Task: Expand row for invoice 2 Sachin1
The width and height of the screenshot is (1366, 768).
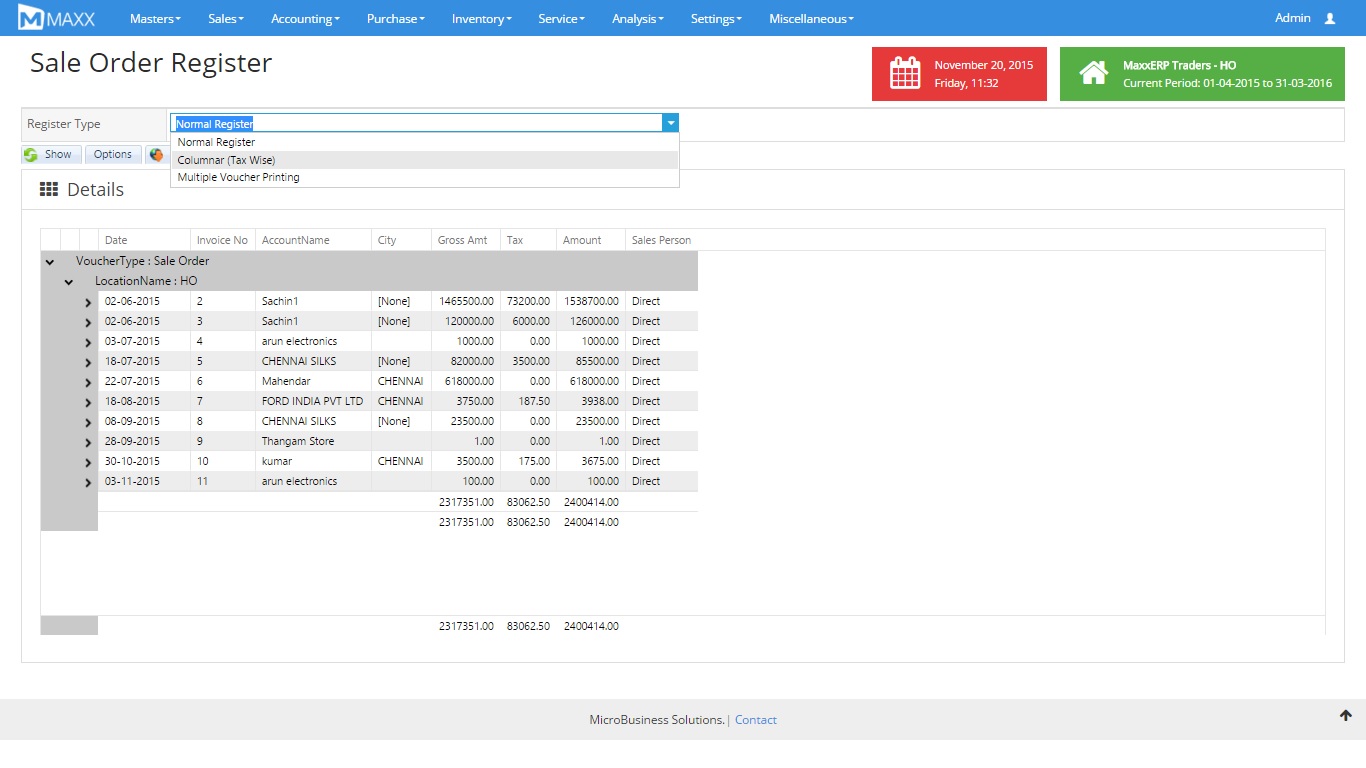Action: [x=88, y=302]
